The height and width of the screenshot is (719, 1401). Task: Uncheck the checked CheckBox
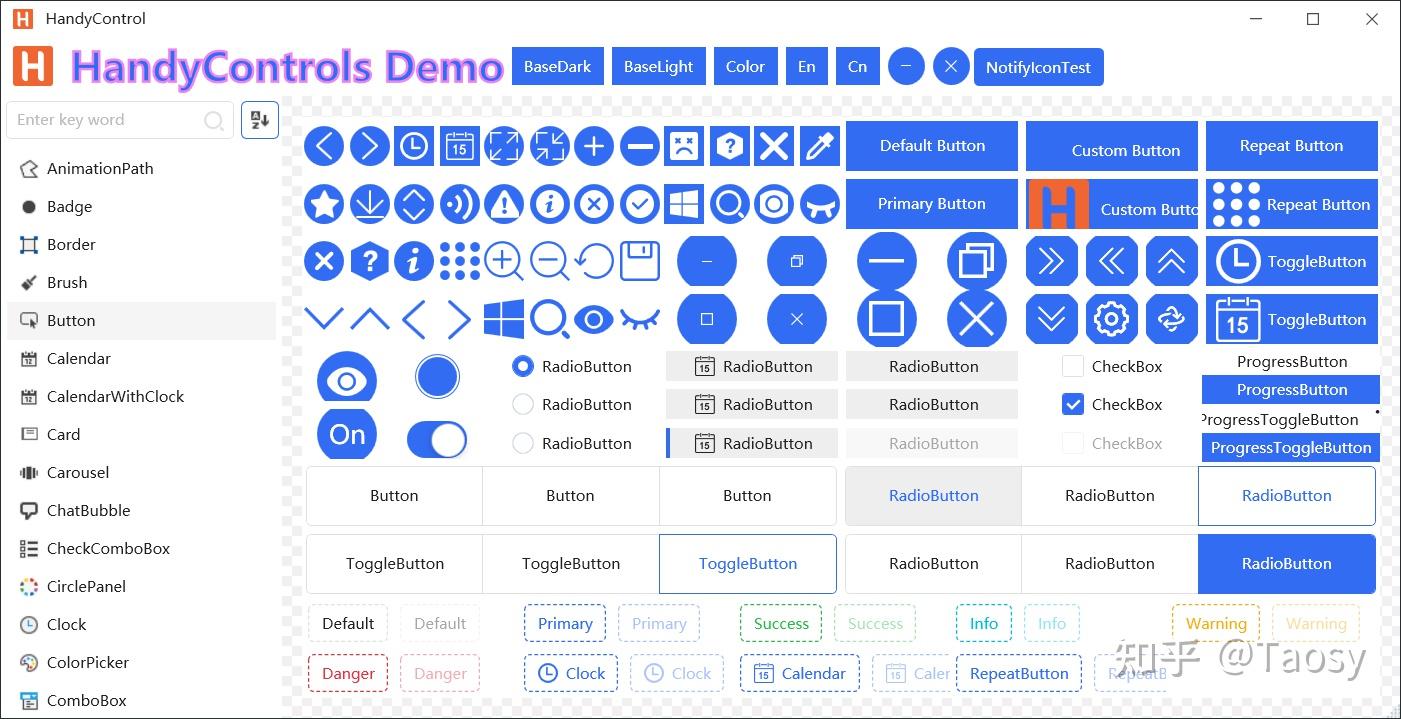pyautogui.click(x=1073, y=404)
